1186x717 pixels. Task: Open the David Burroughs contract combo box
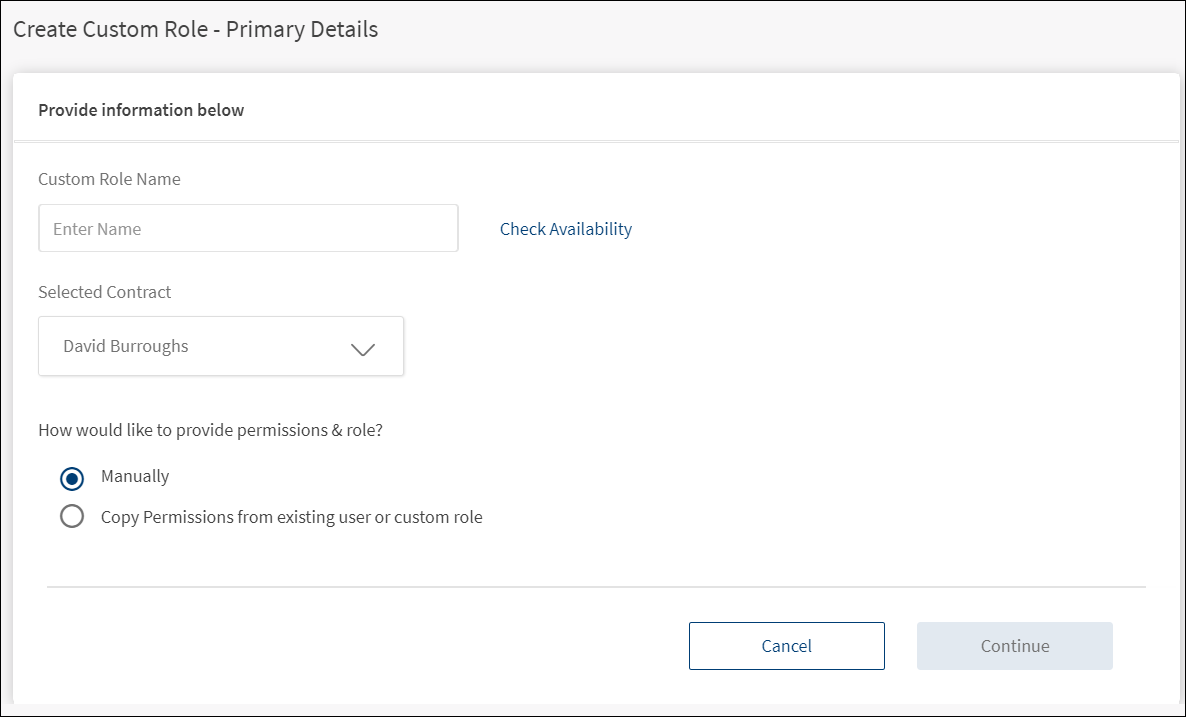[221, 347]
